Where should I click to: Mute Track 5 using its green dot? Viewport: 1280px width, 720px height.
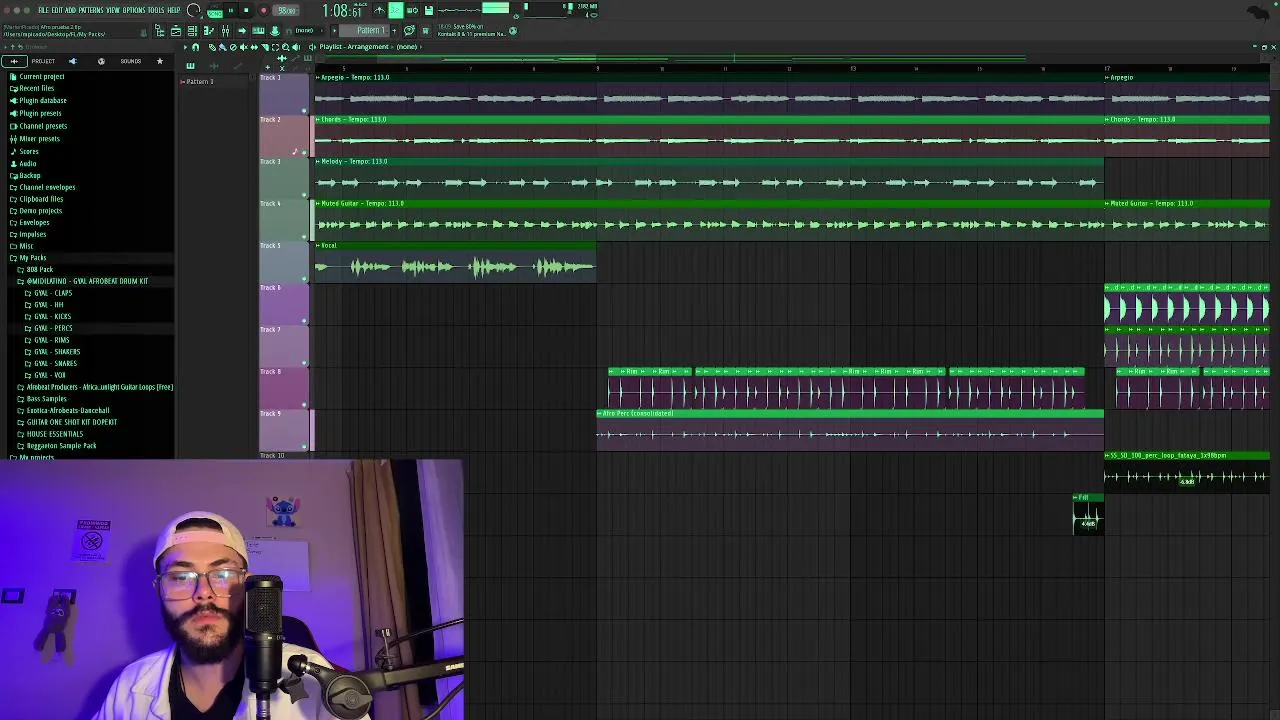tap(304, 279)
